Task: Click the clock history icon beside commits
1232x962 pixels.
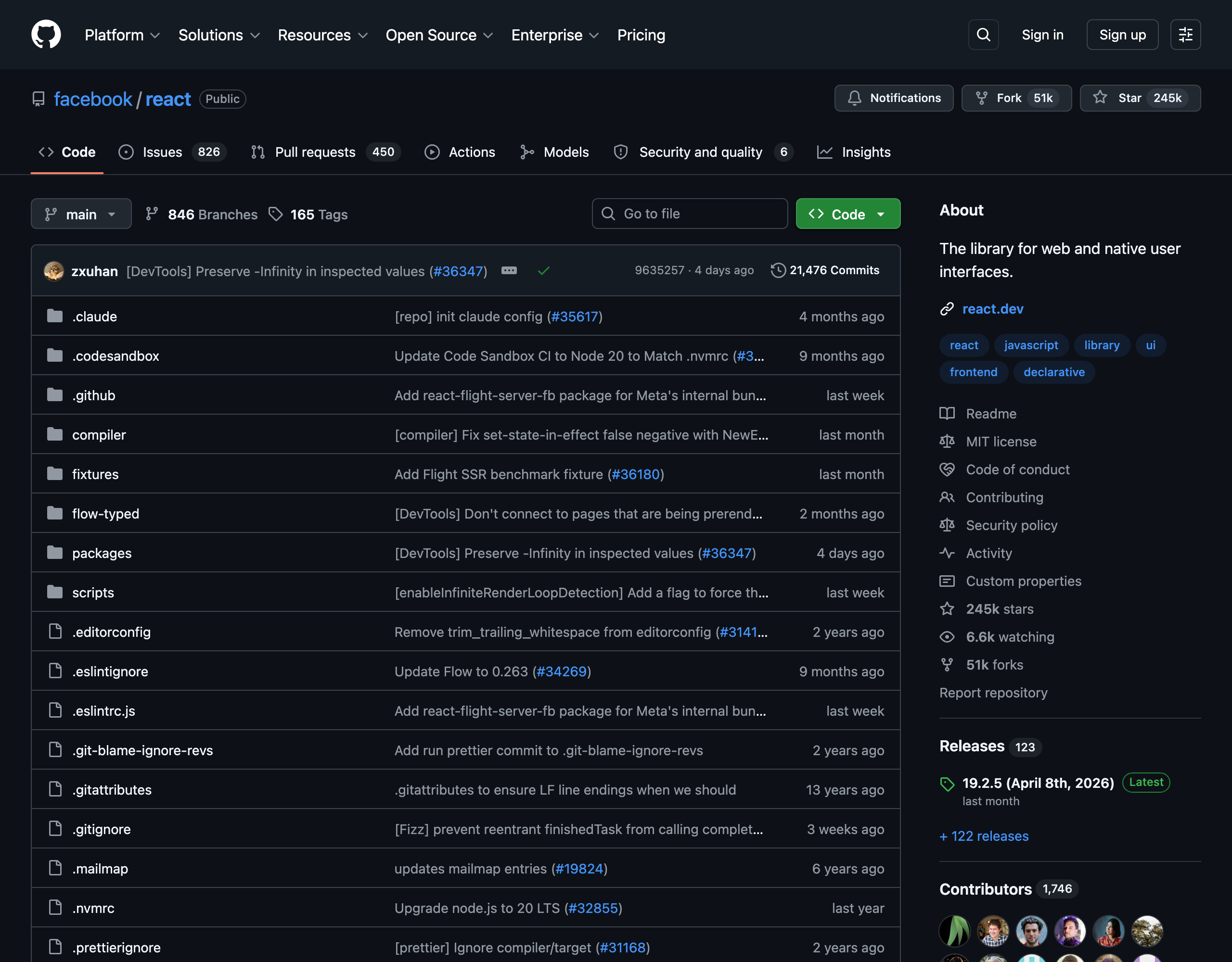Action: tap(778, 271)
